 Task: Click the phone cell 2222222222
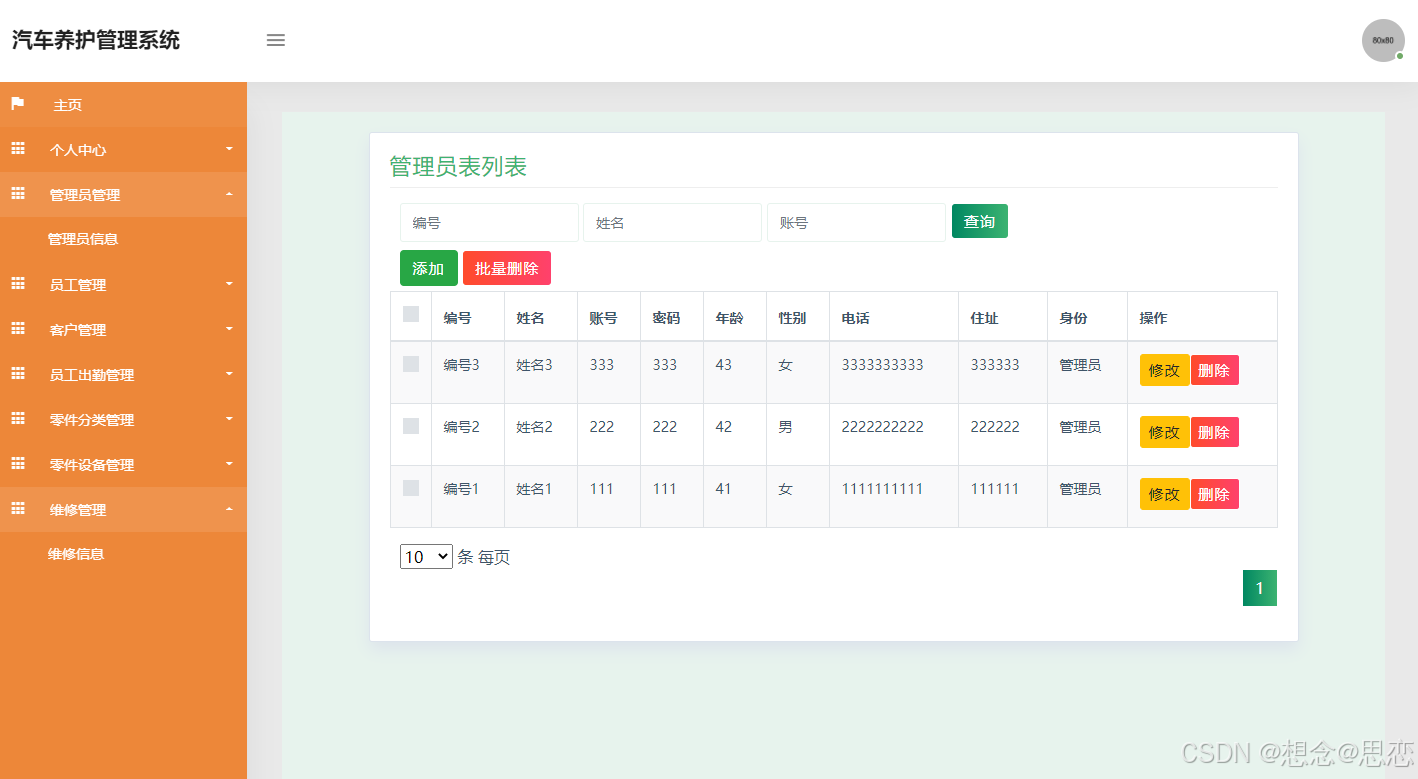coord(883,427)
